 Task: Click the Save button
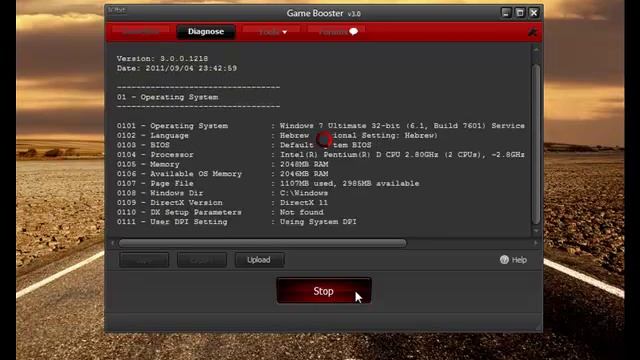coord(144,260)
